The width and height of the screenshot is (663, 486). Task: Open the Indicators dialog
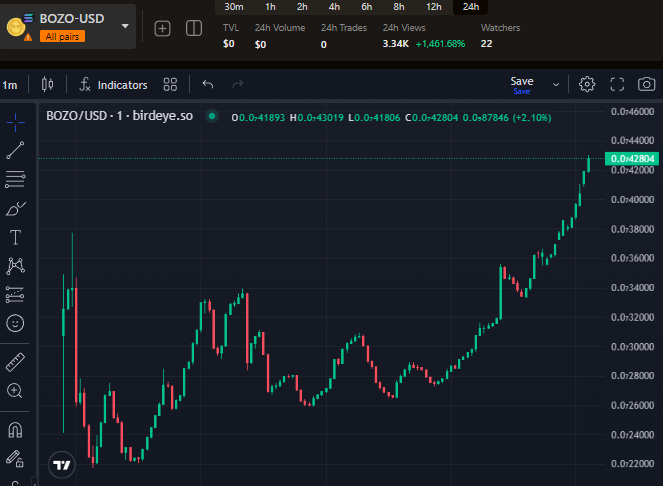point(113,85)
